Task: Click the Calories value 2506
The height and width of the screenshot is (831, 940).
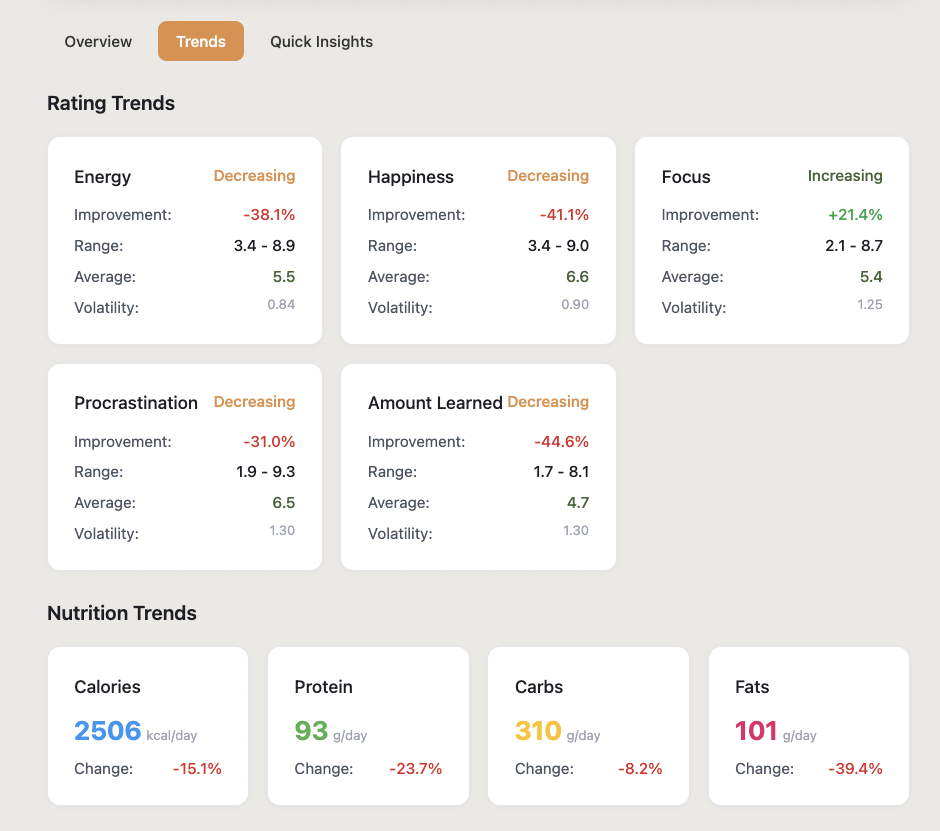Action: 107,731
